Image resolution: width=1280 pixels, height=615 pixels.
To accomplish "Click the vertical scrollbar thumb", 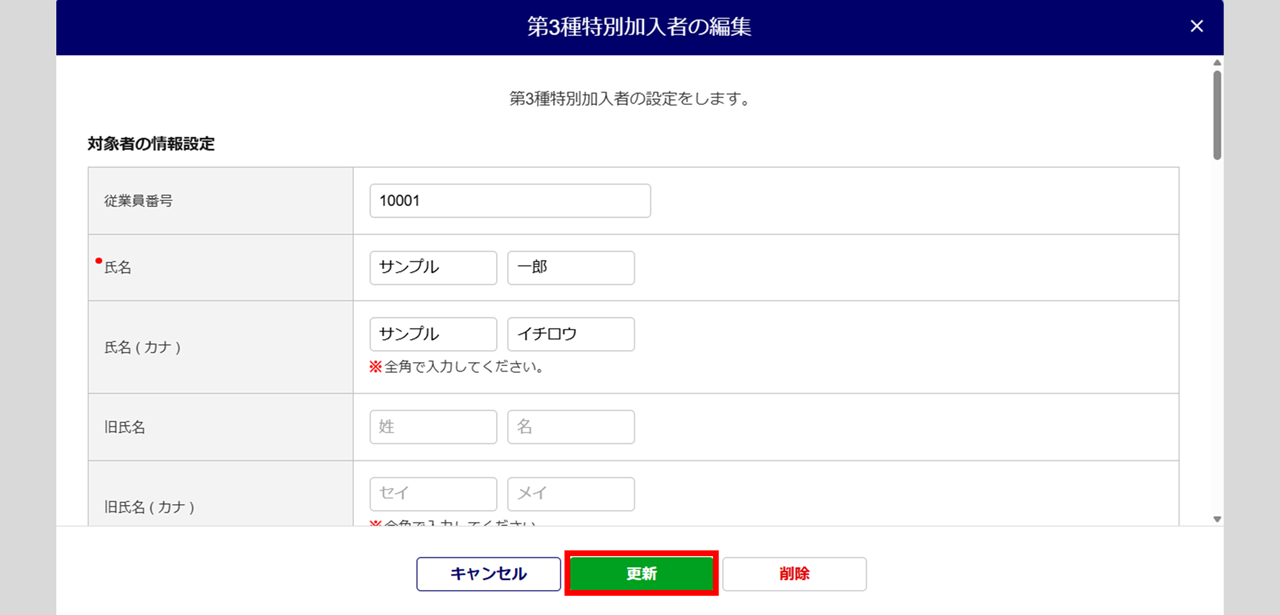I will (1217, 115).
